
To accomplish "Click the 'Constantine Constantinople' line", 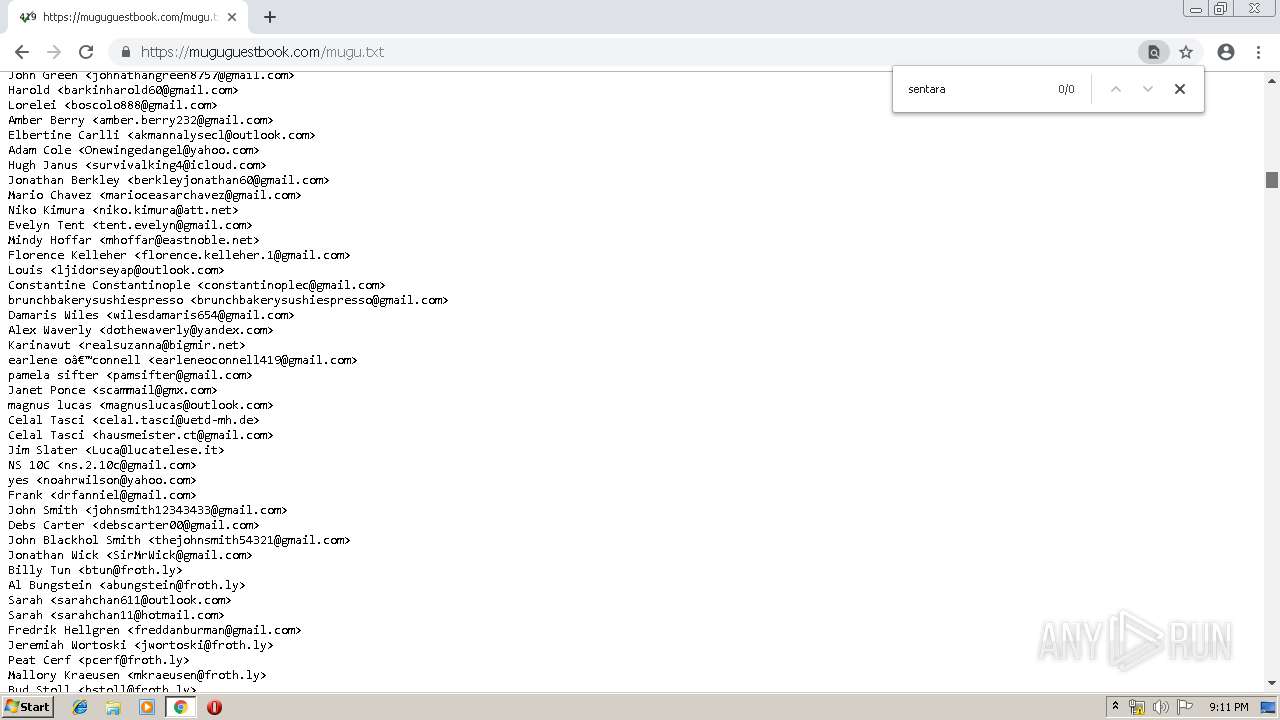I will coord(197,285).
